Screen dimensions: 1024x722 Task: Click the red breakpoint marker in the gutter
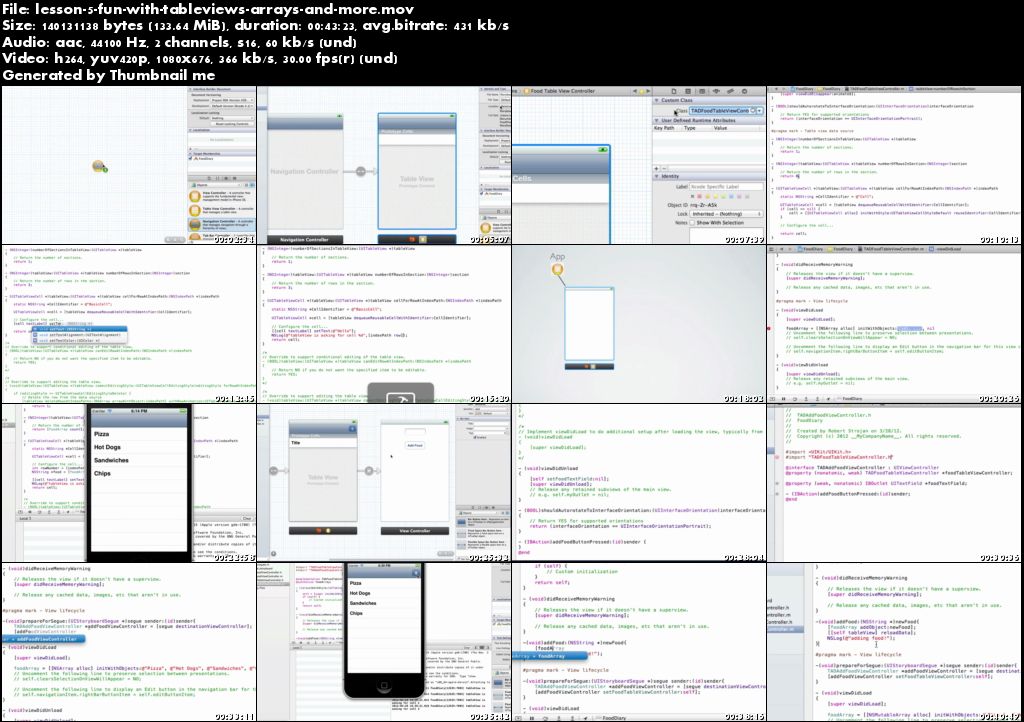770,328
